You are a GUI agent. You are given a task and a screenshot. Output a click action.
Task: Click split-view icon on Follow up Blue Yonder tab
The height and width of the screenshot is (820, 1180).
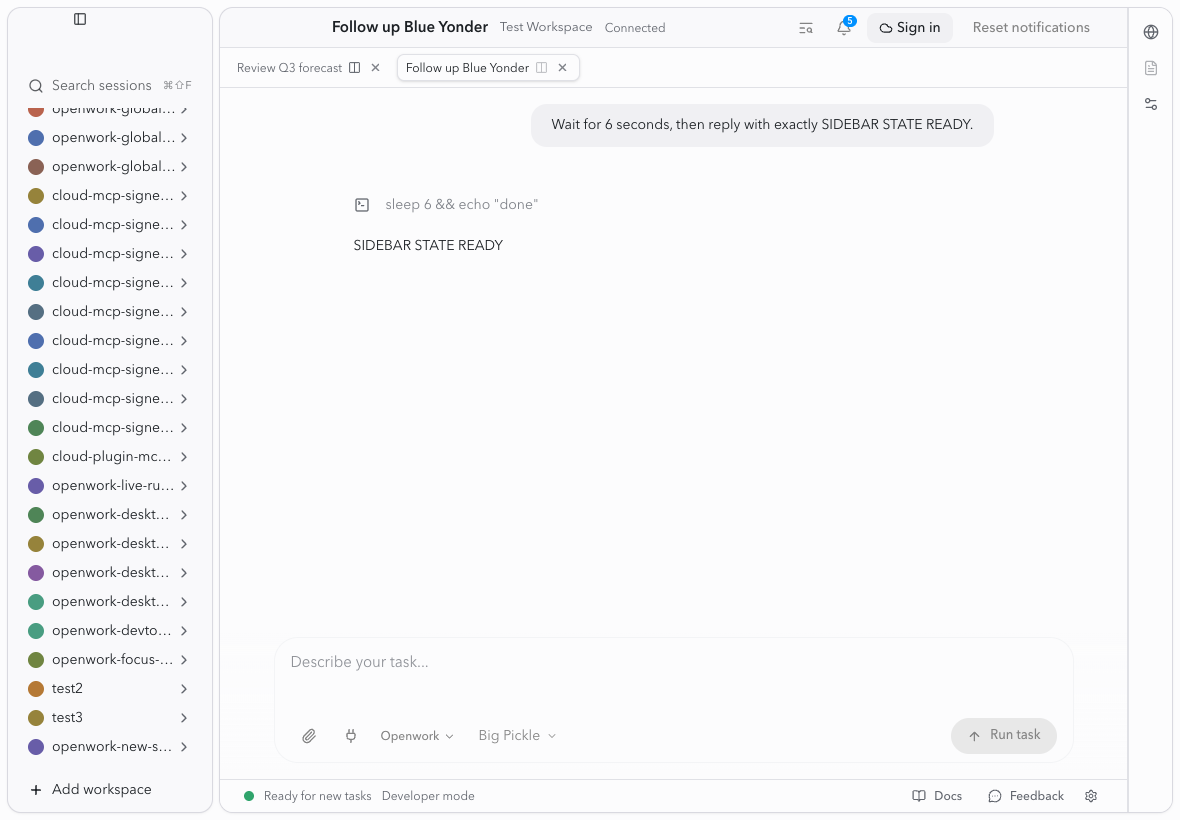coord(541,68)
